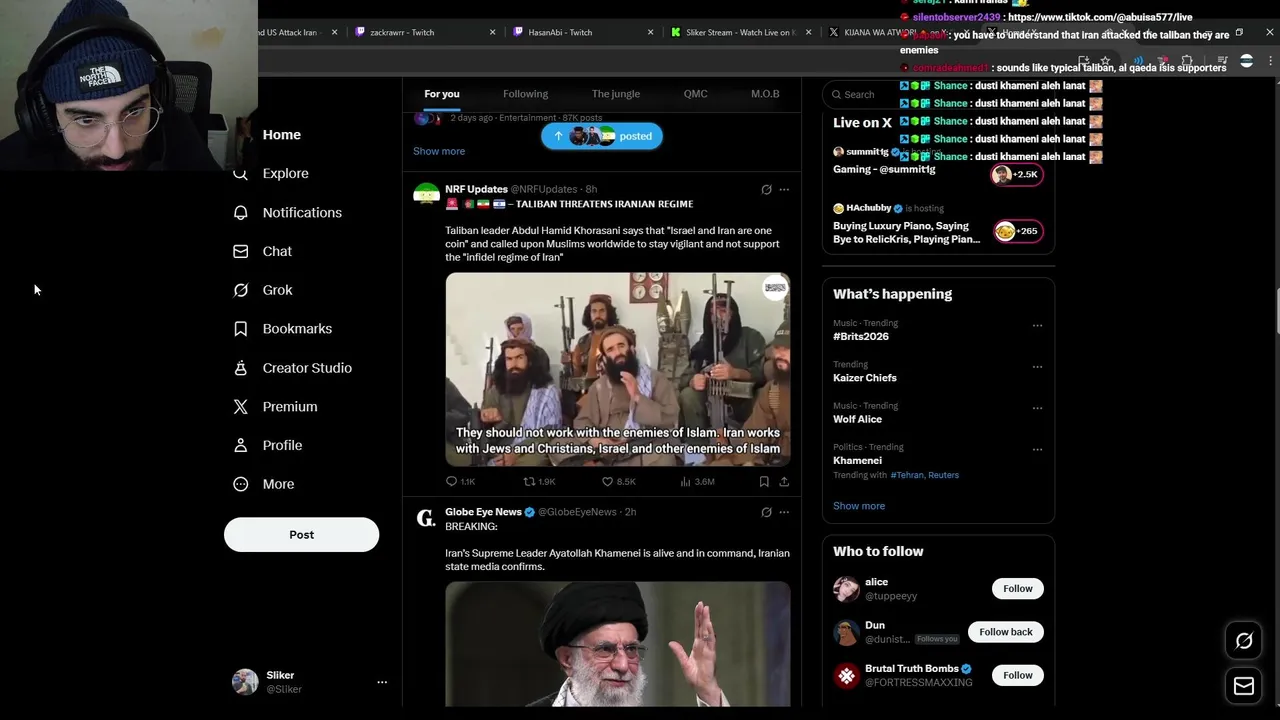Open summit1g Gaming live broadcast
The height and width of the screenshot is (720, 1280).
(938, 161)
